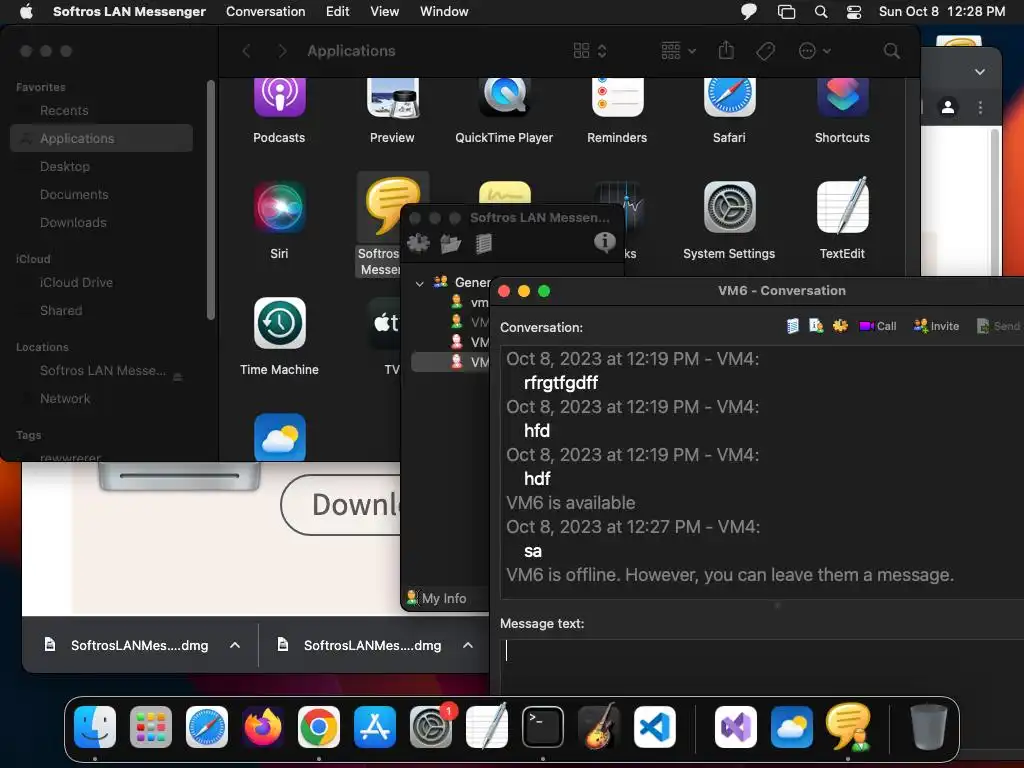Screen dimensions: 1024x768
Task: Open Softros status icon in menu bar
Action: pyautogui.click(x=749, y=12)
